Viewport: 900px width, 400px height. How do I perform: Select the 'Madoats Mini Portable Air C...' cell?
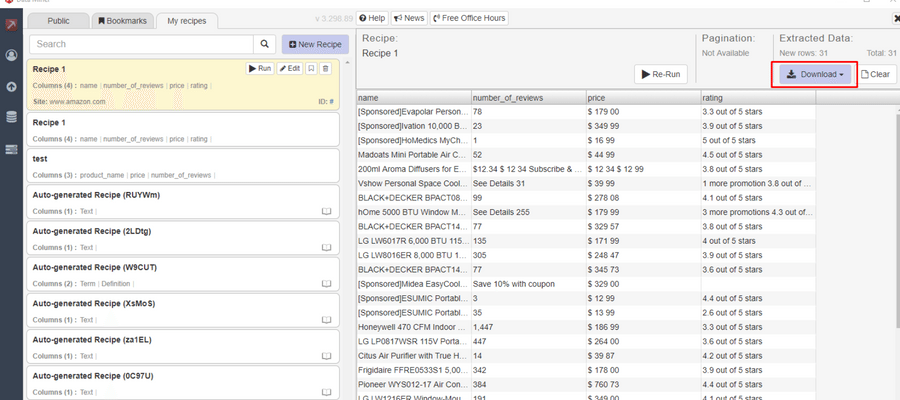[414, 155]
